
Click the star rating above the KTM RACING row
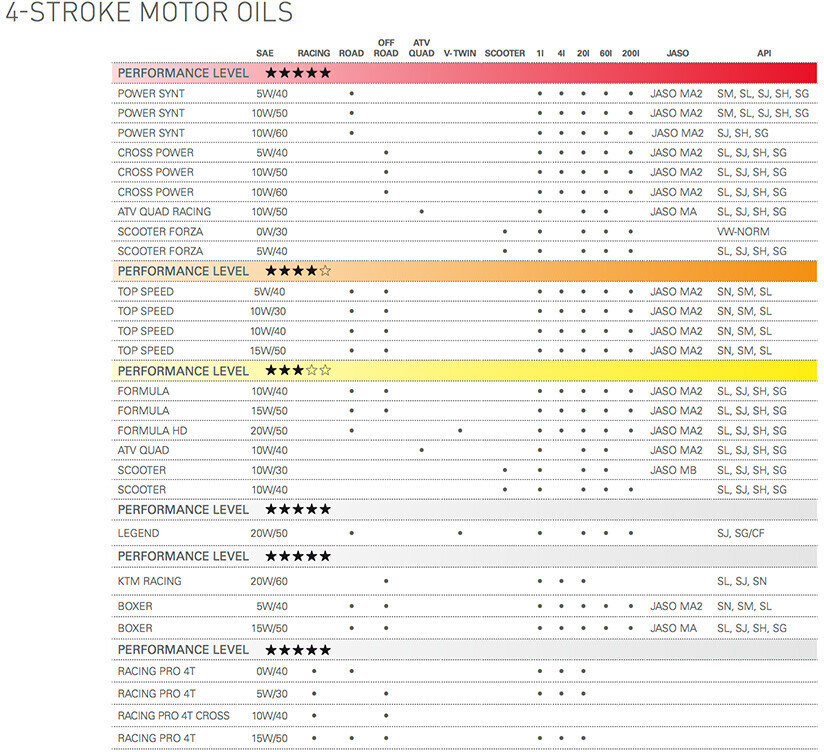pos(297,556)
